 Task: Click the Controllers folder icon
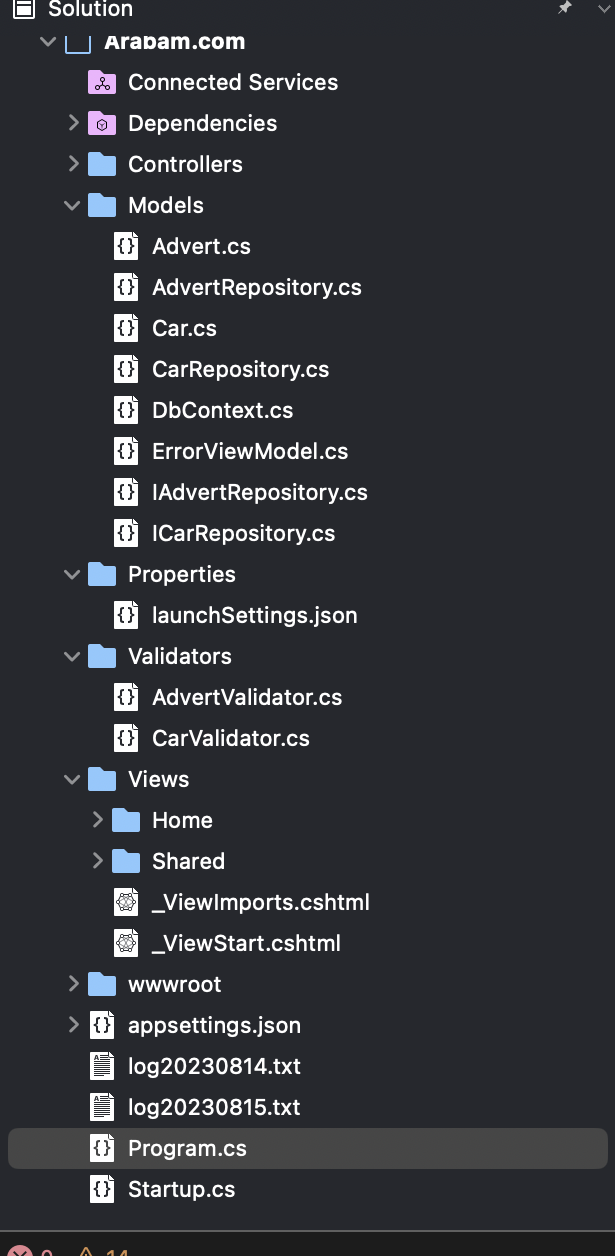pos(102,164)
